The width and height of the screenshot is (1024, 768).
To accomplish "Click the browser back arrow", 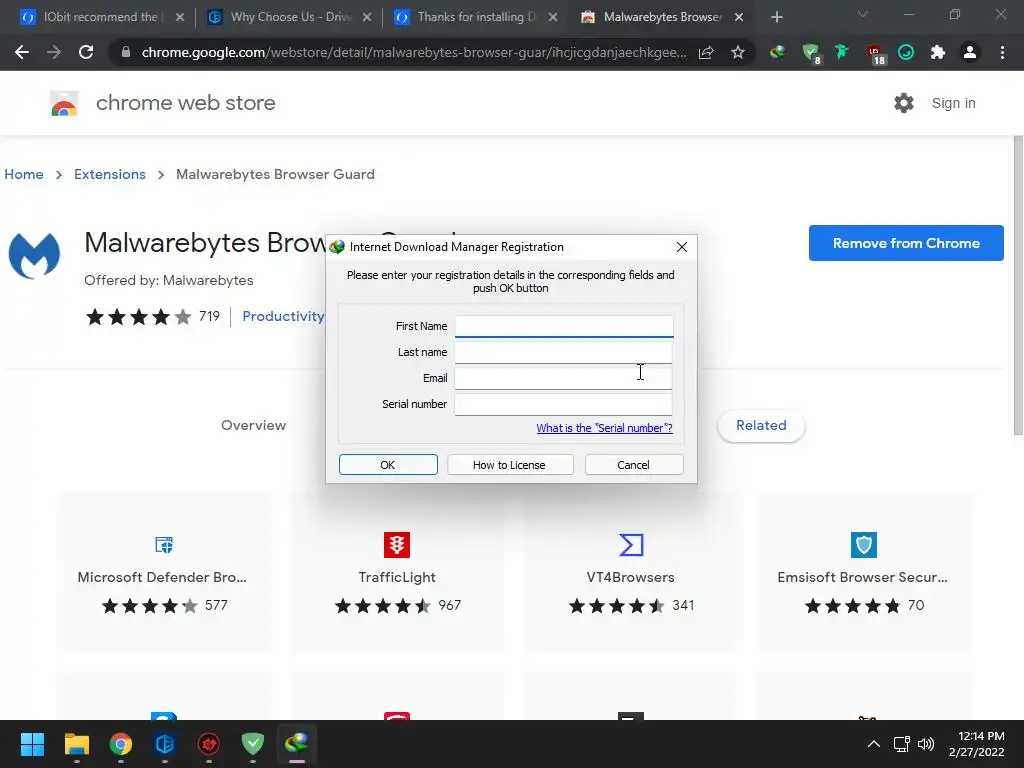I will click(22, 52).
